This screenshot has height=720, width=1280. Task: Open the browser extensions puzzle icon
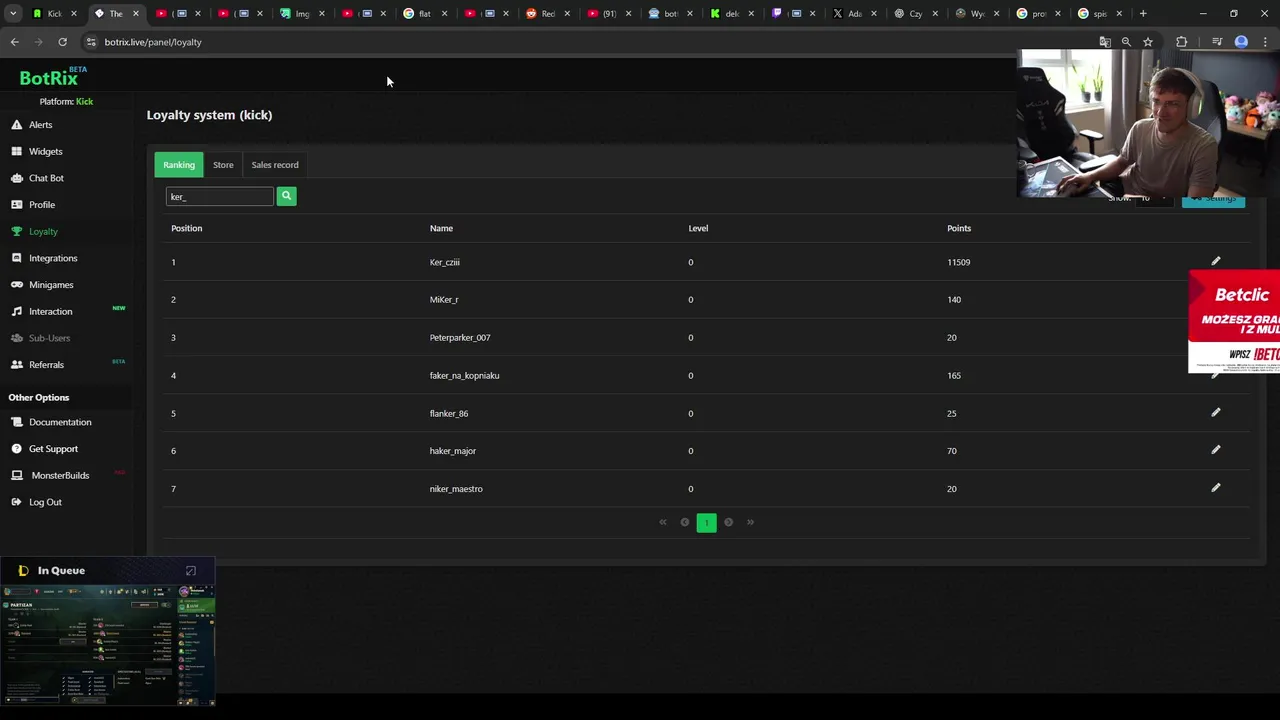[x=1182, y=42]
